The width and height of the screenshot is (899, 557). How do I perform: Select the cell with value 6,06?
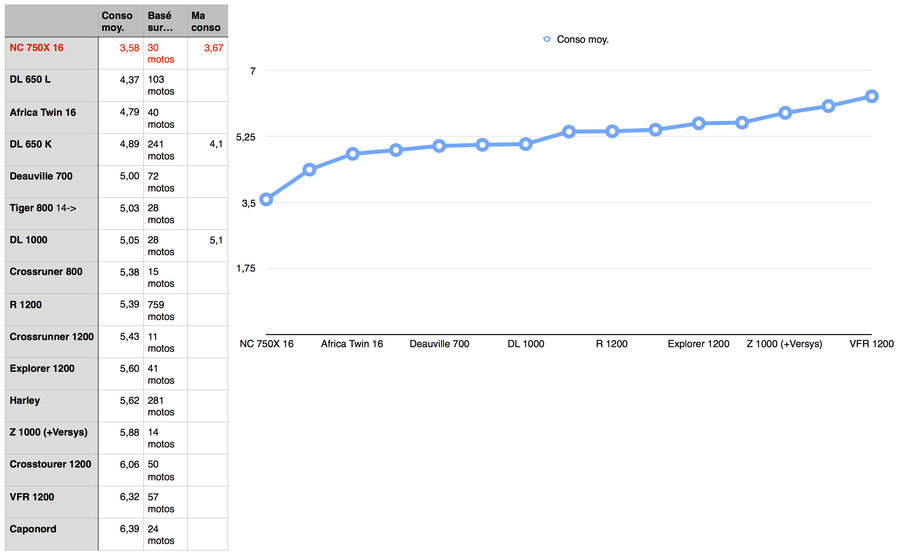coord(121,470)
